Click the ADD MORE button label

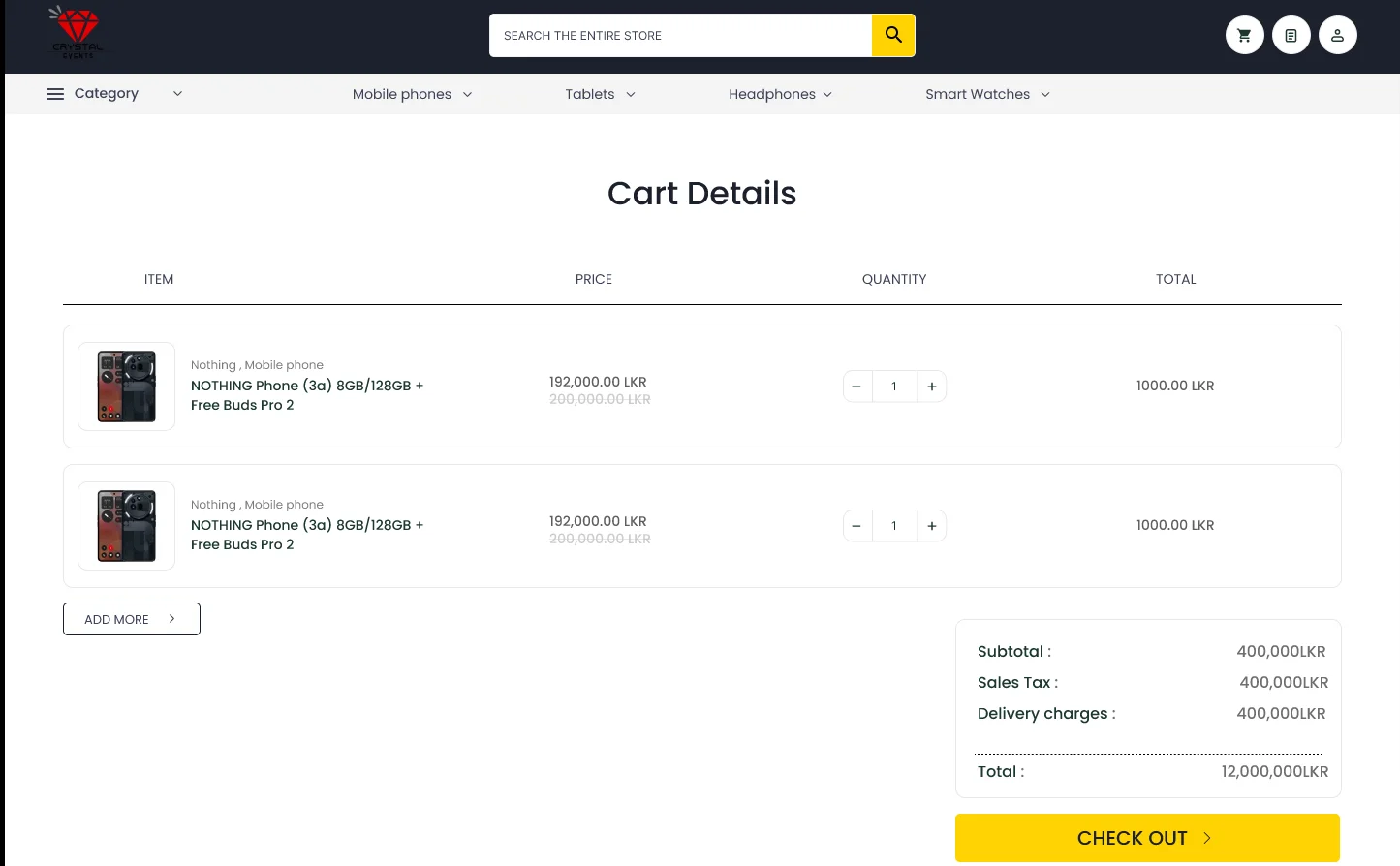tap(116, 619)
